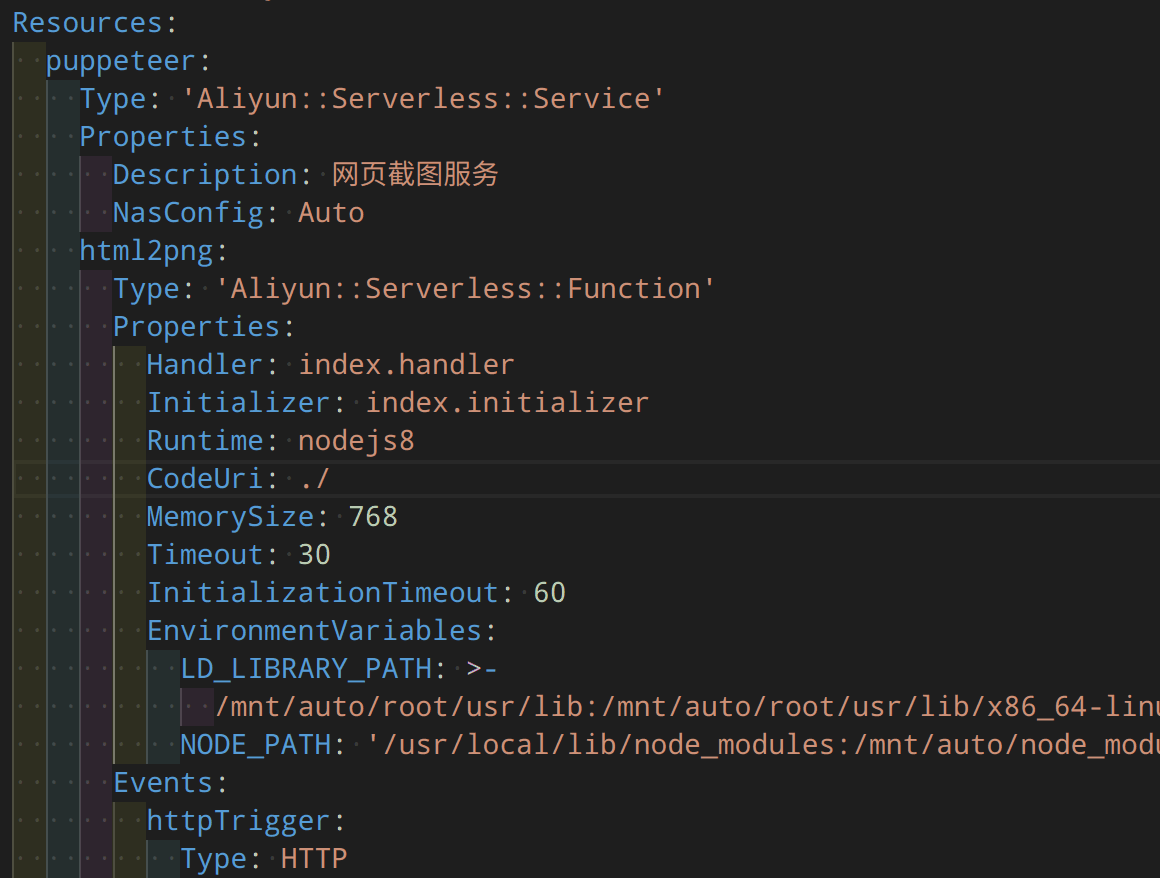Viewport: 1160px width, 878px height.
Task: Click the MemorySize 768 value
Action: (x=374, y=515)
